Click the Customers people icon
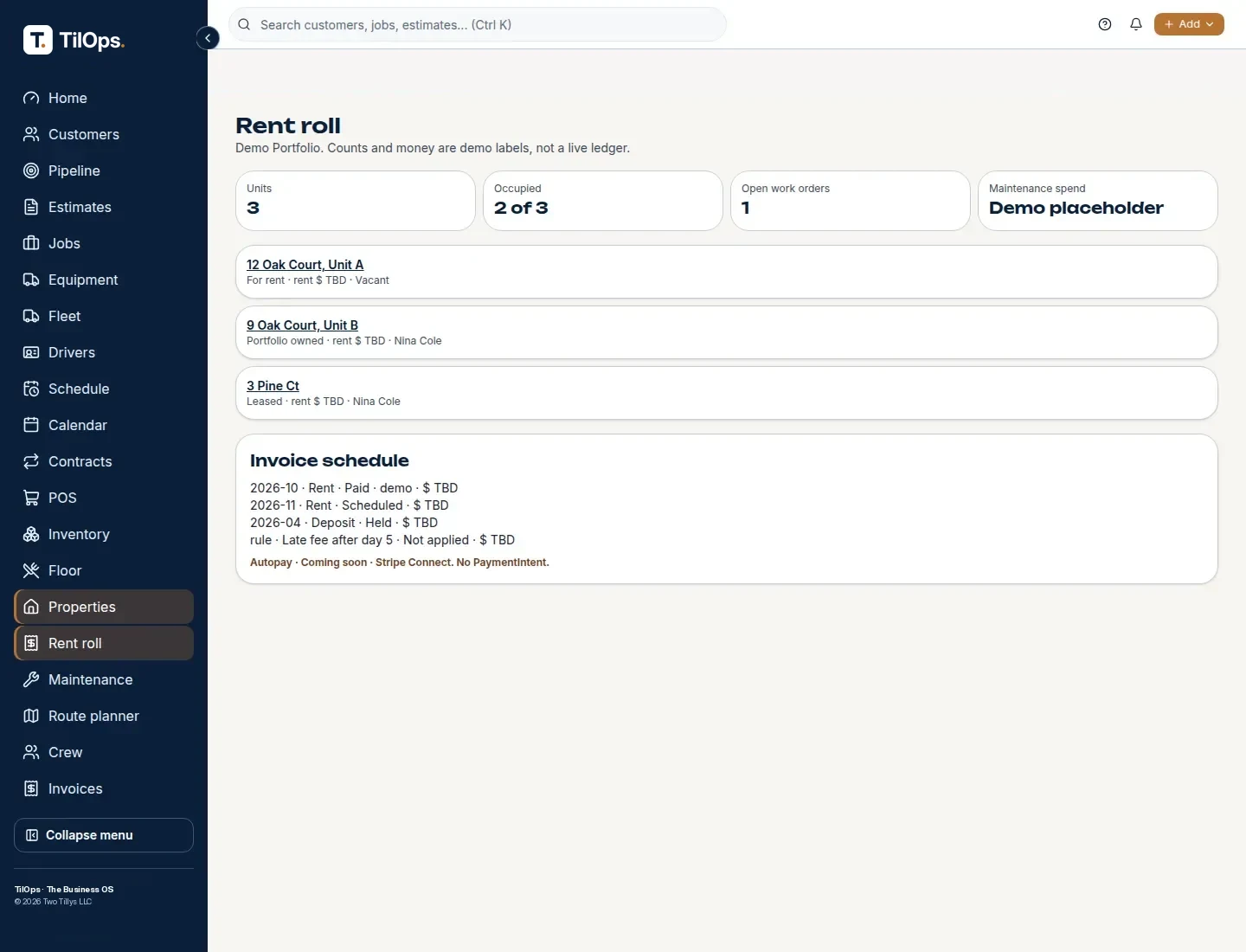 (31, 134)
